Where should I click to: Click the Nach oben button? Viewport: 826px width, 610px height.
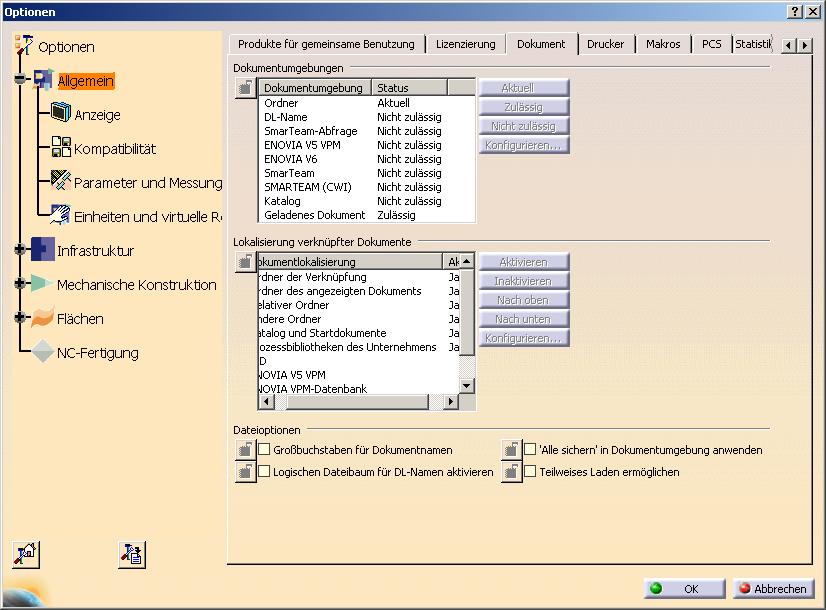pyautogui.click(x=524, y=300)
